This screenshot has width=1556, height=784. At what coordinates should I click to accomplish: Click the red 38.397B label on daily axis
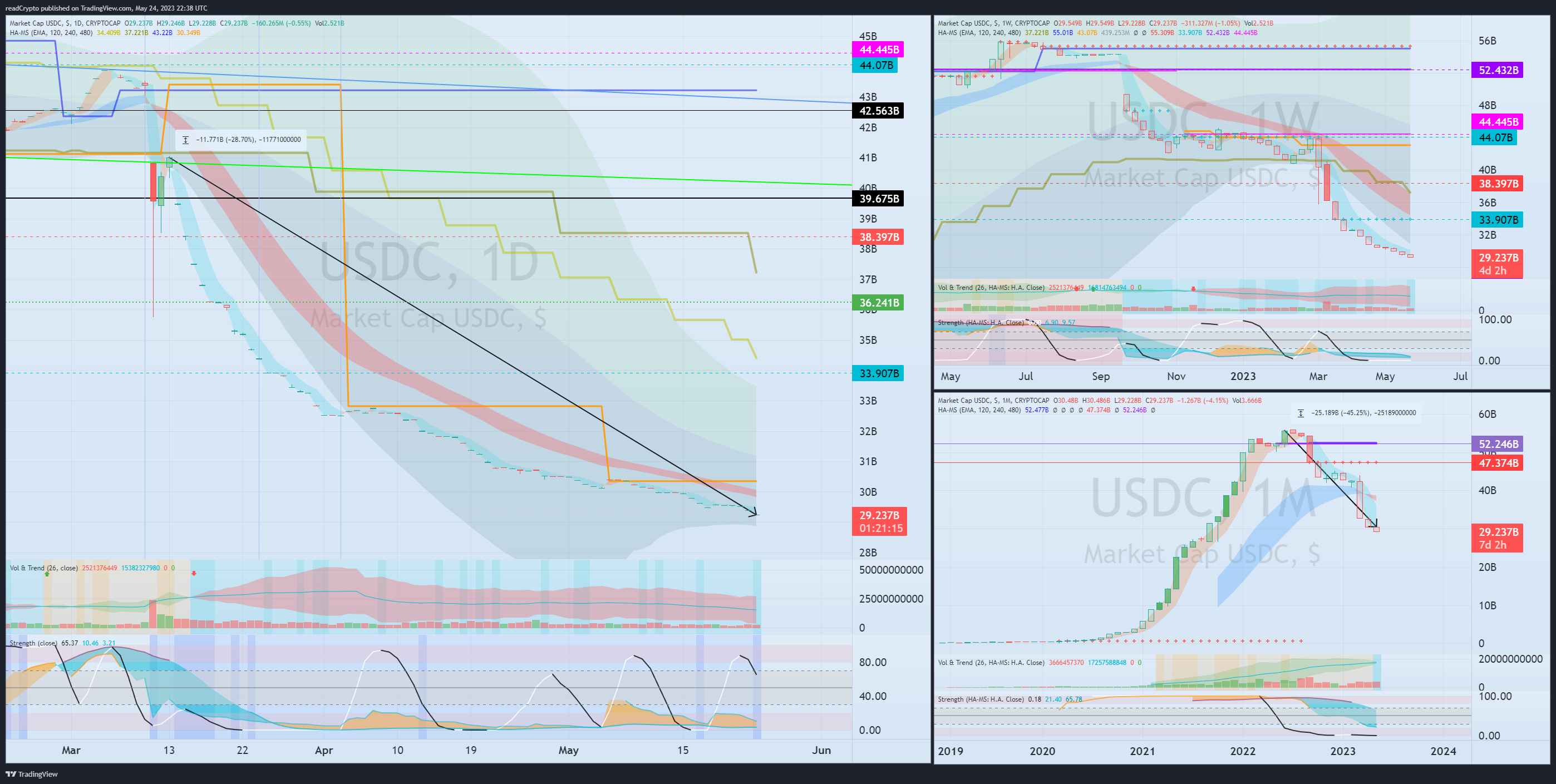(x=878, y=237)
